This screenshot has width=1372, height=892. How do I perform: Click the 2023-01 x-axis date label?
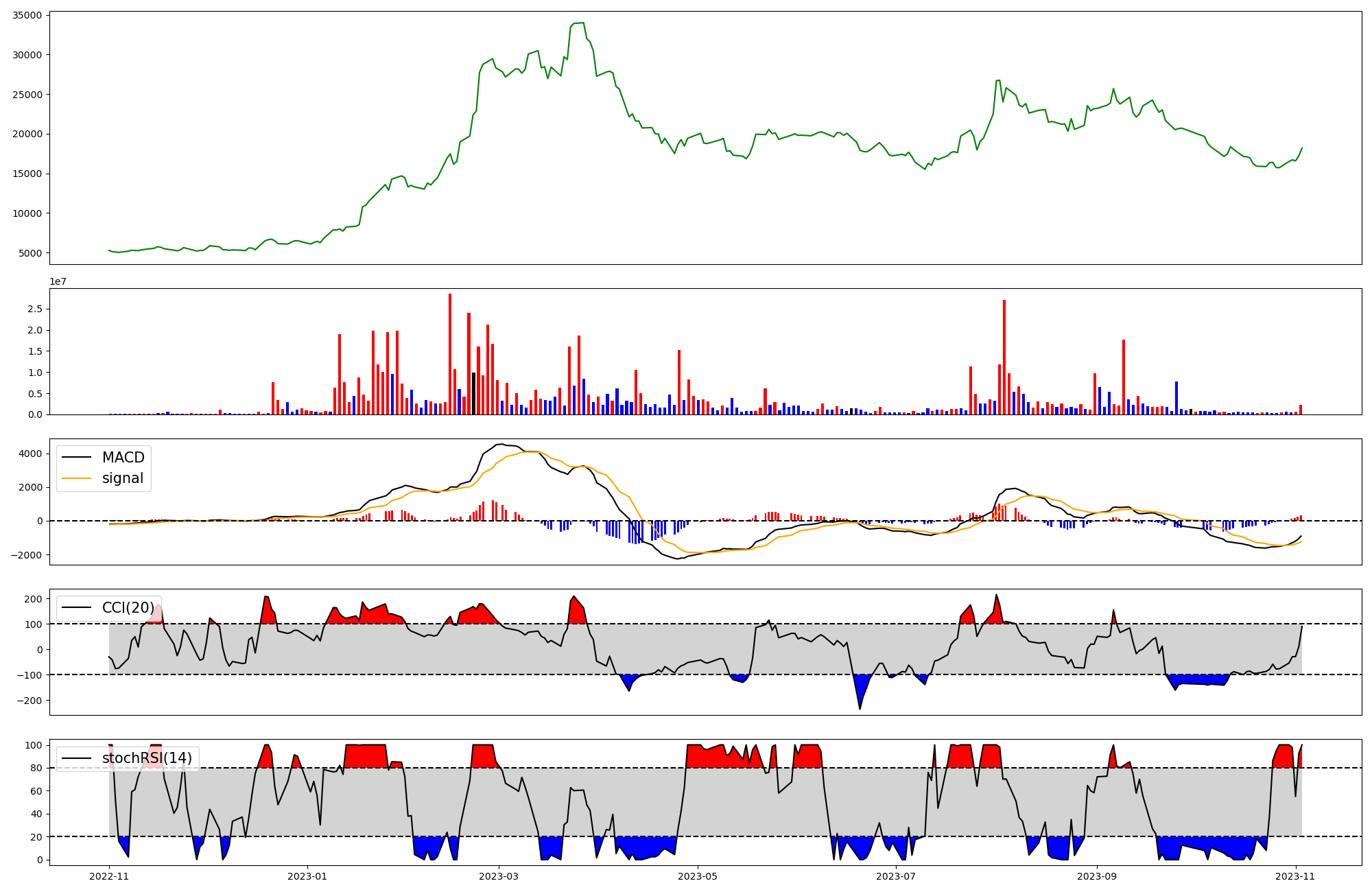point(307,876)
